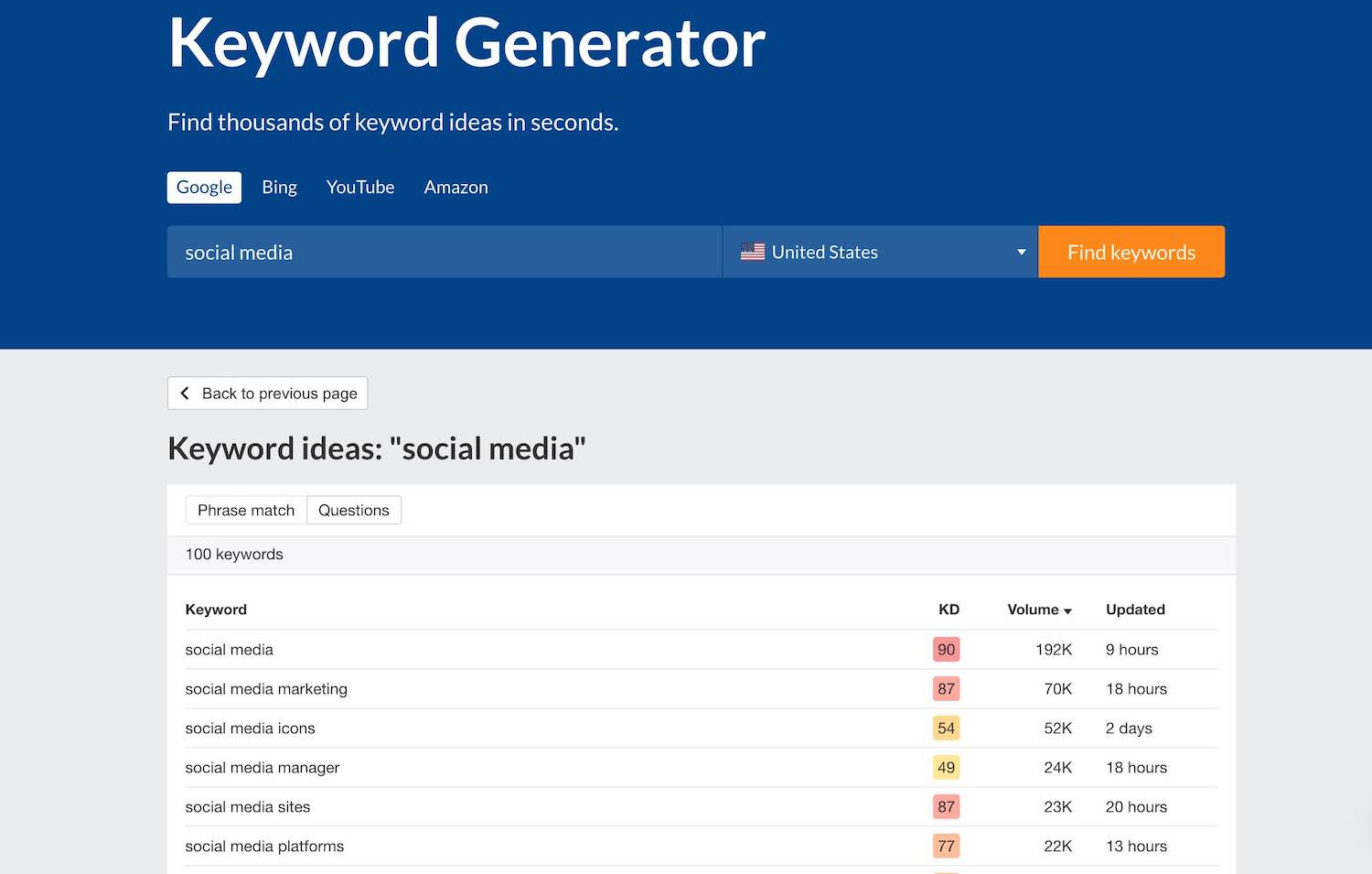Switch to the YouTube tab

tap(360, 187)
